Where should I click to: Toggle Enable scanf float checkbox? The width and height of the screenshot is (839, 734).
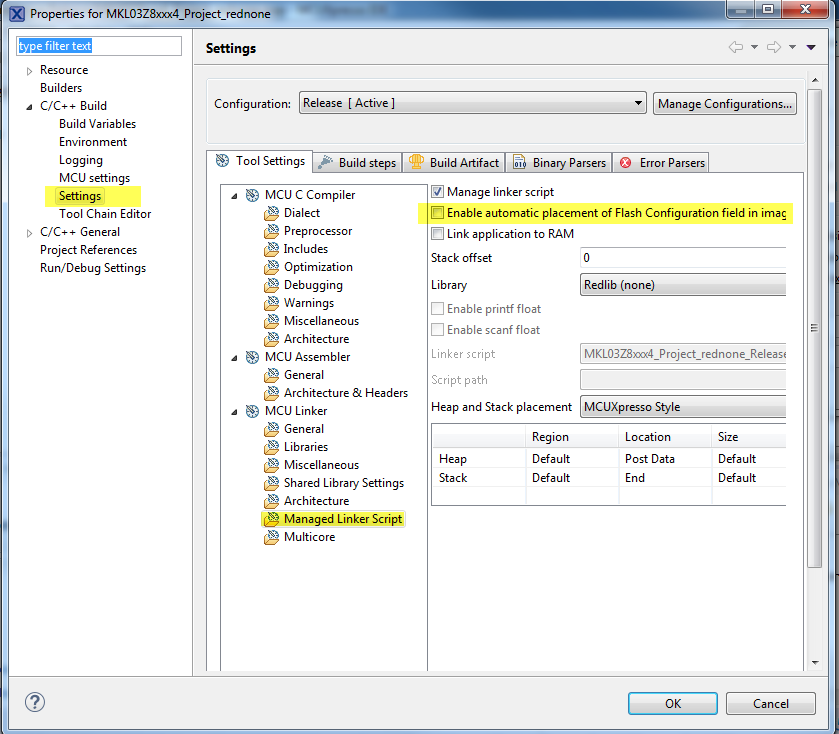(438, 330)
